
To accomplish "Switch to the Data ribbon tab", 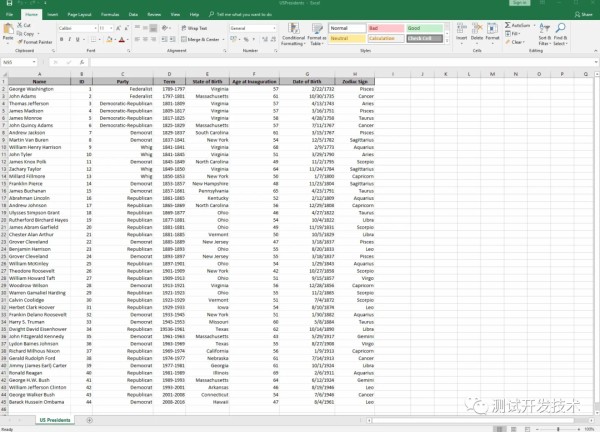I will coord(133,15).
